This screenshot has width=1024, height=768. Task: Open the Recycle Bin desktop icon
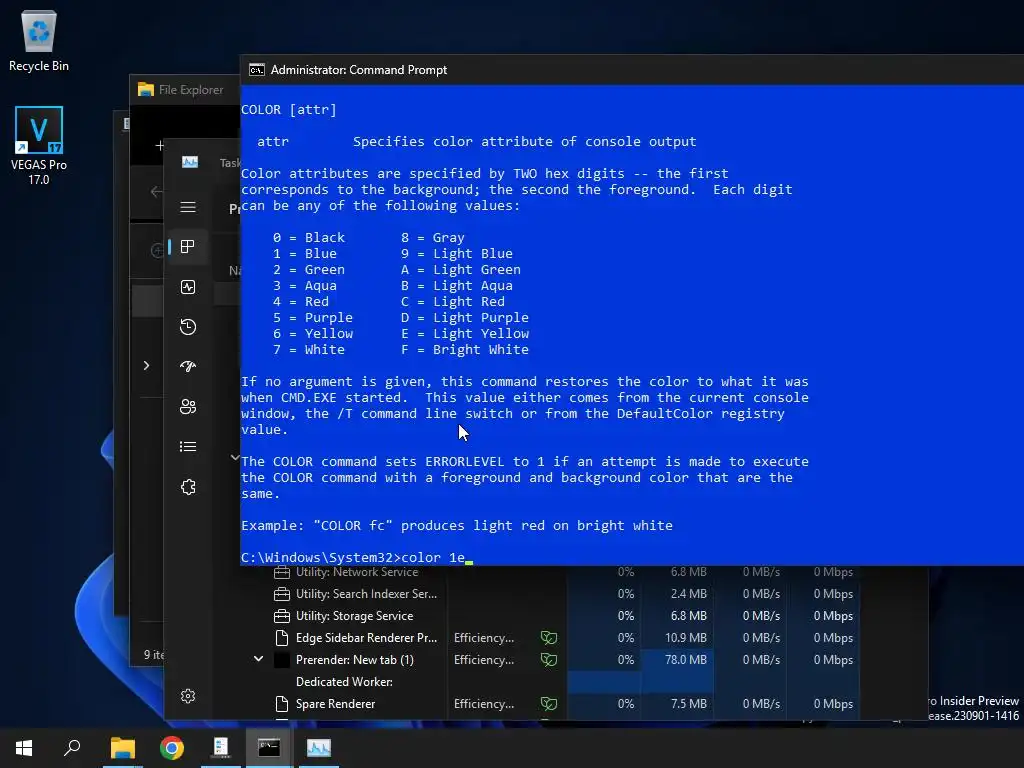tap(39, 40)
